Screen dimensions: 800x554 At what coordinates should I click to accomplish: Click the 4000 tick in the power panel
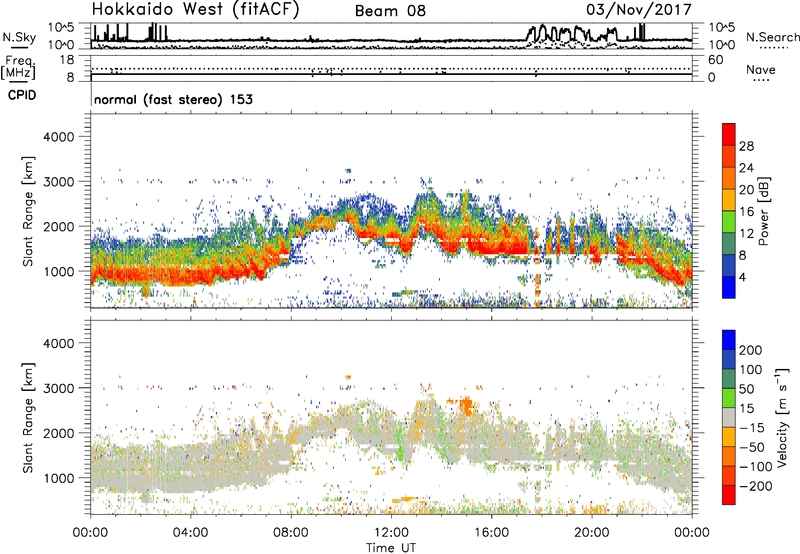click(58, 137)
